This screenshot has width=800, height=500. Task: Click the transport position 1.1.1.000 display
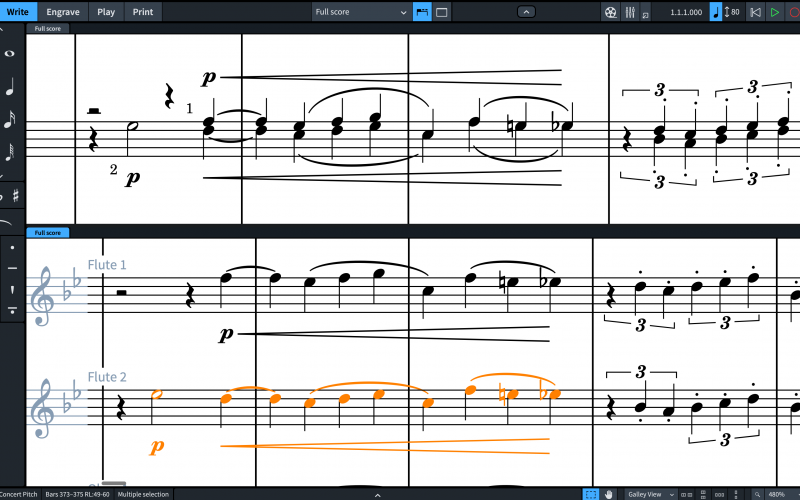click(686, 12)
